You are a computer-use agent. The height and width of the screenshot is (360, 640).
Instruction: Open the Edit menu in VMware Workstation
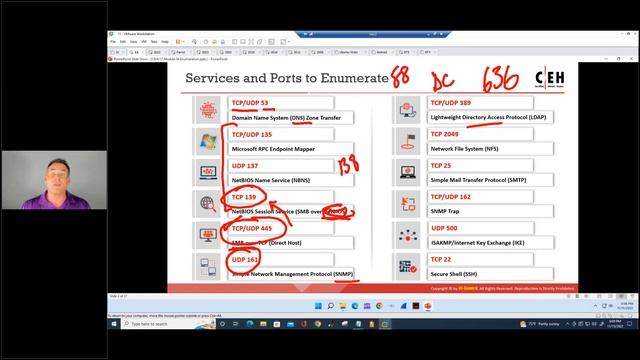coord(123,42)
